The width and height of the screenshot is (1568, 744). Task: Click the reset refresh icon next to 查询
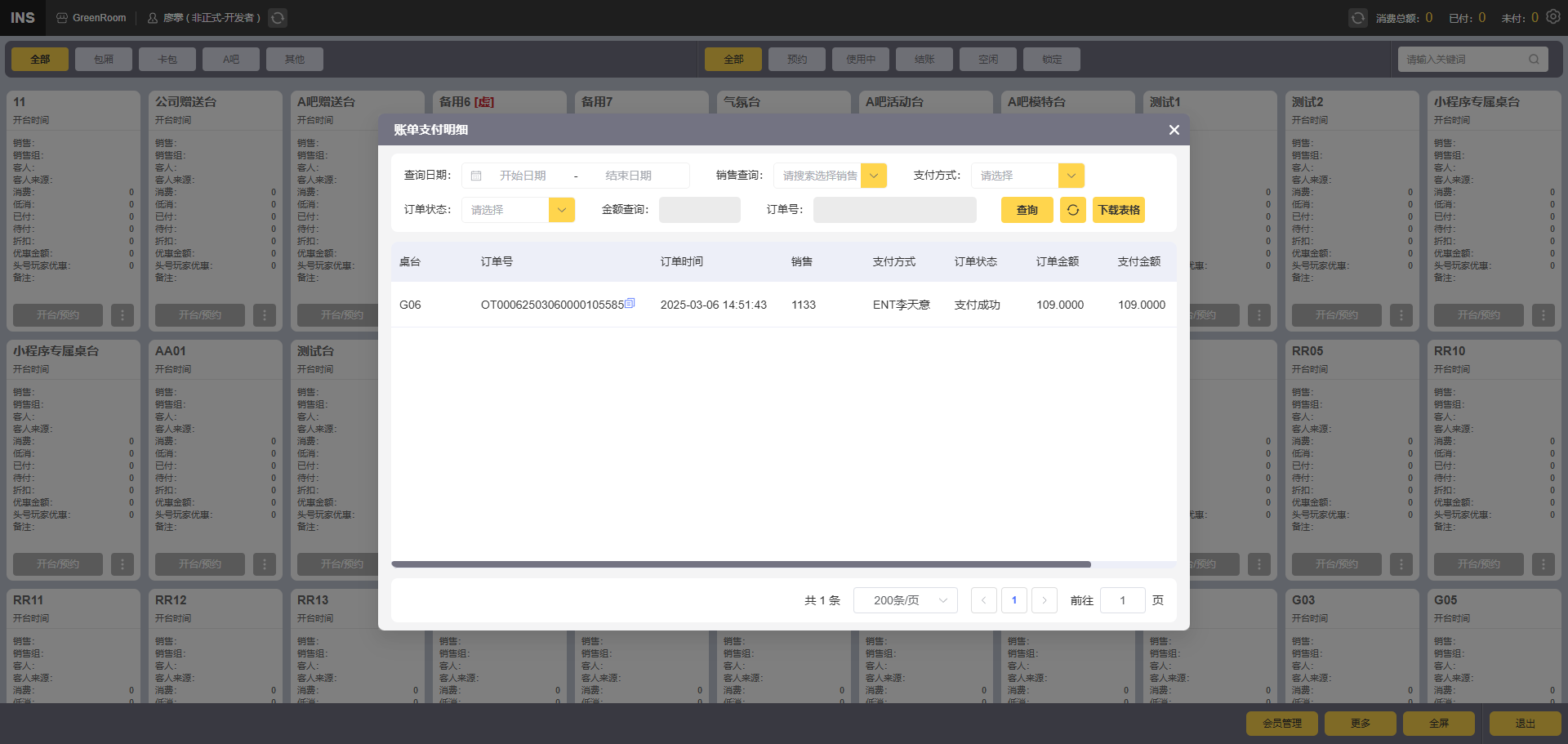pos(1073,210)
